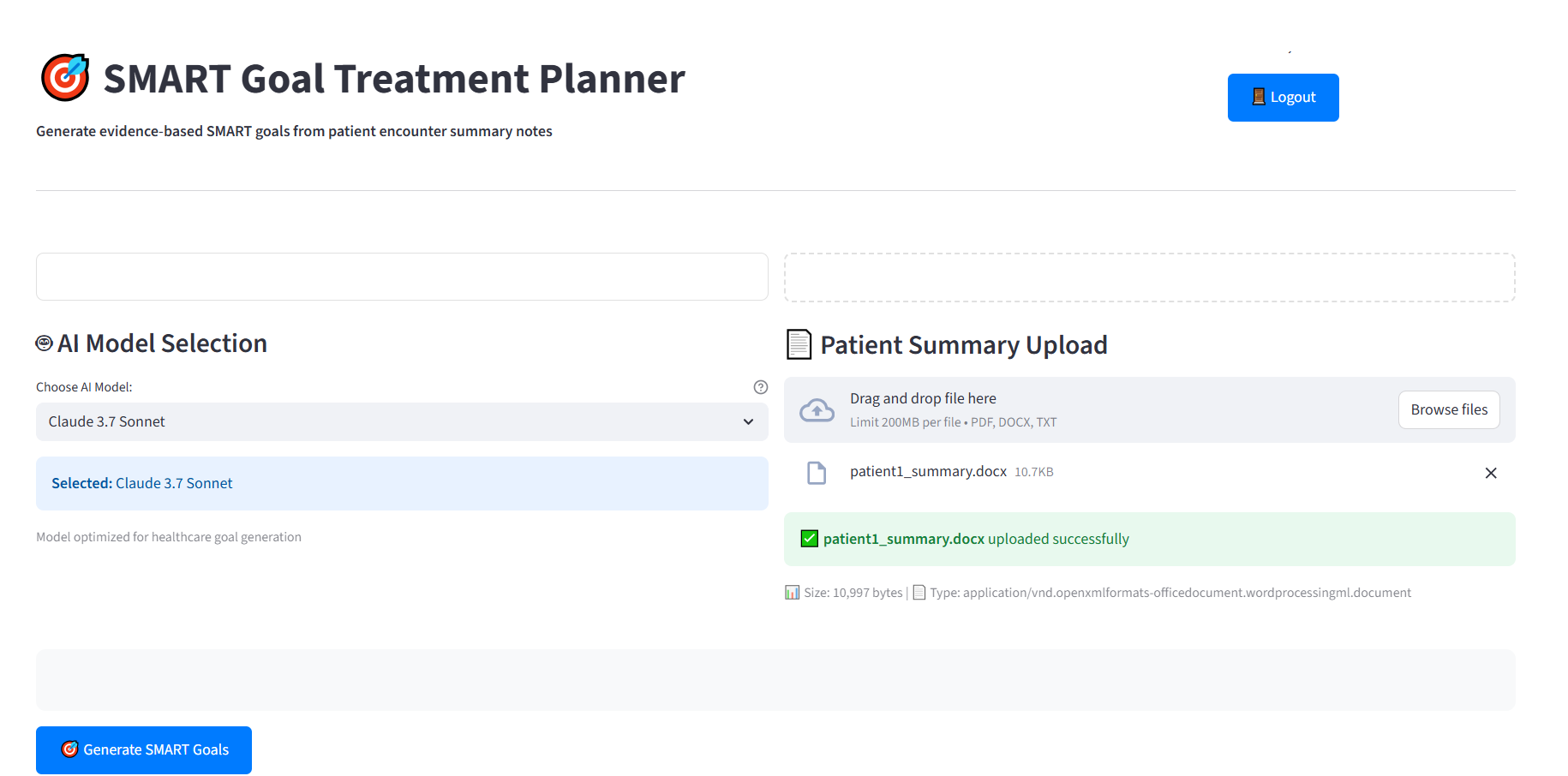Log out using the Logout button
This screenshot has width=1568, height=776.
click(x=1283, y=98)
